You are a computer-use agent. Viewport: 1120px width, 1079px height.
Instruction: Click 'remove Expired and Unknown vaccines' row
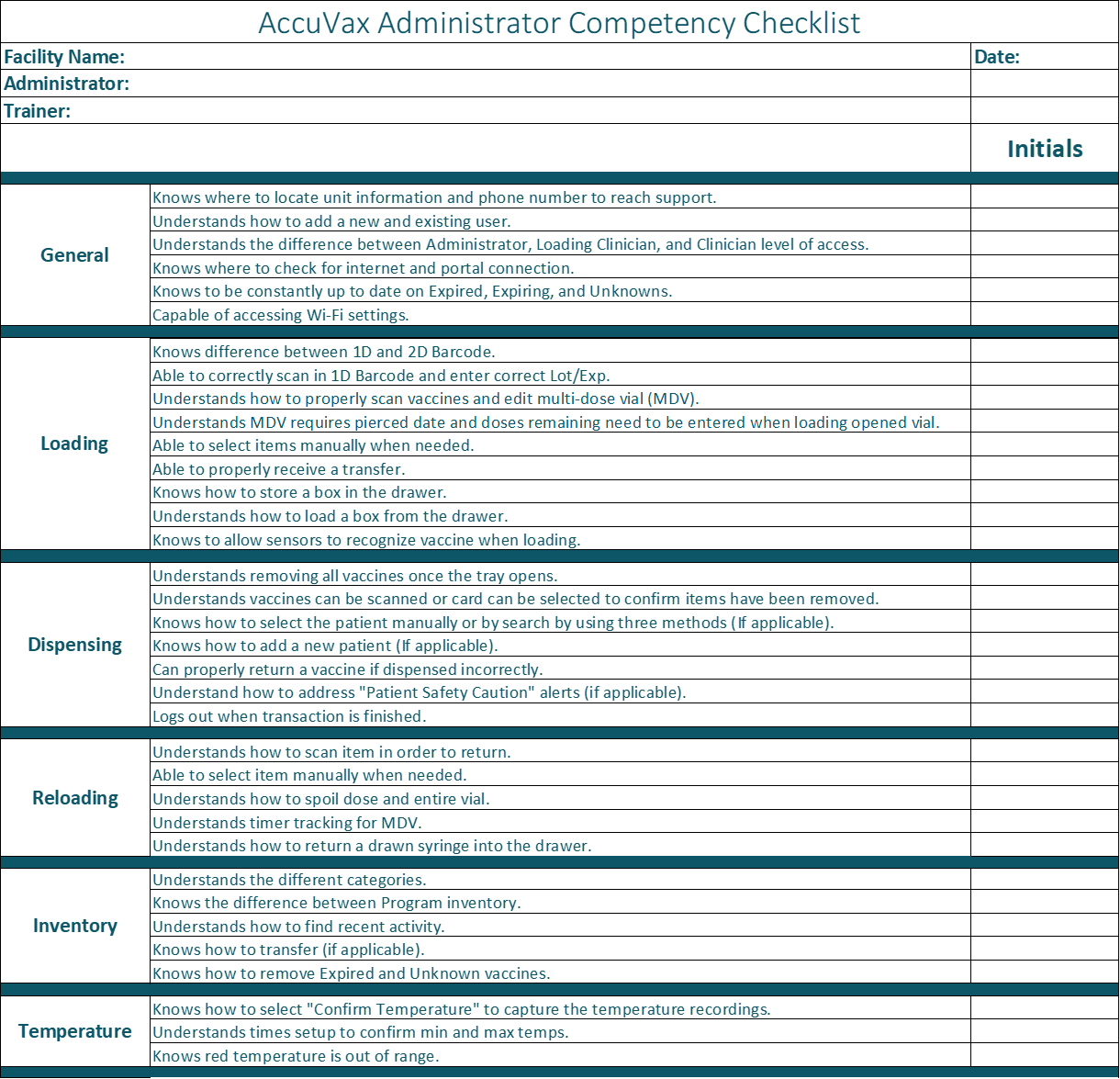click(x=560, y=972)
